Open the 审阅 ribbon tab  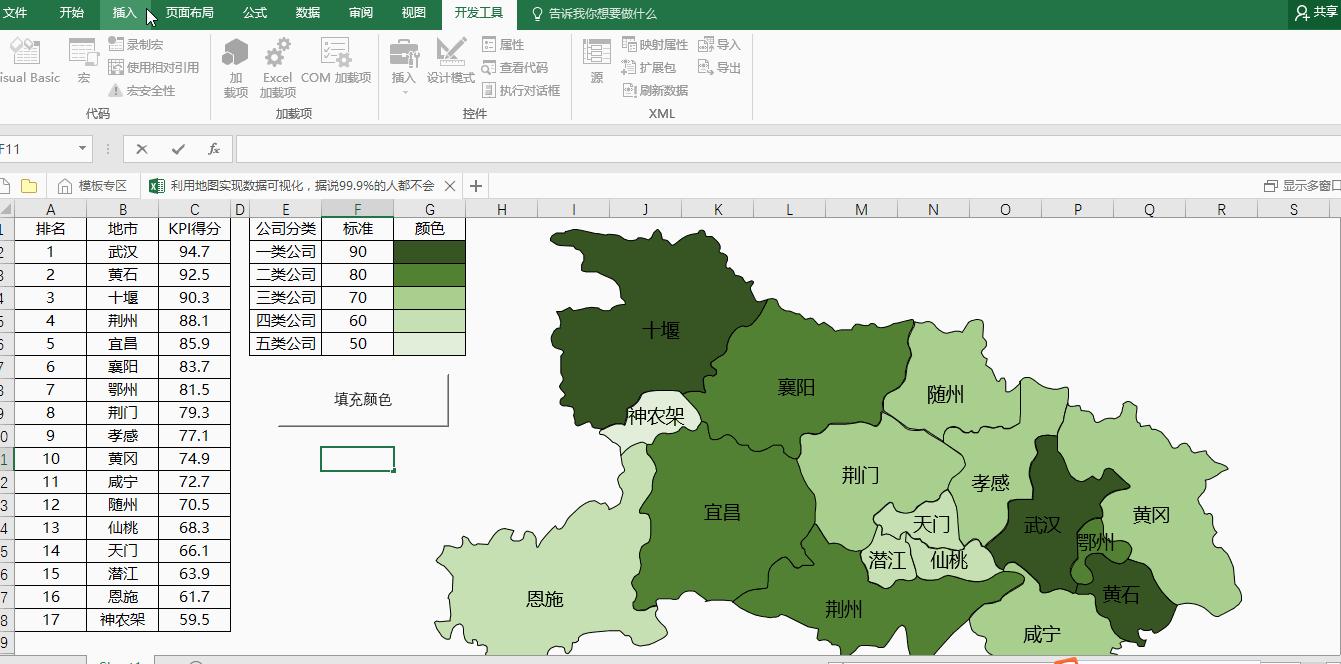360,13
